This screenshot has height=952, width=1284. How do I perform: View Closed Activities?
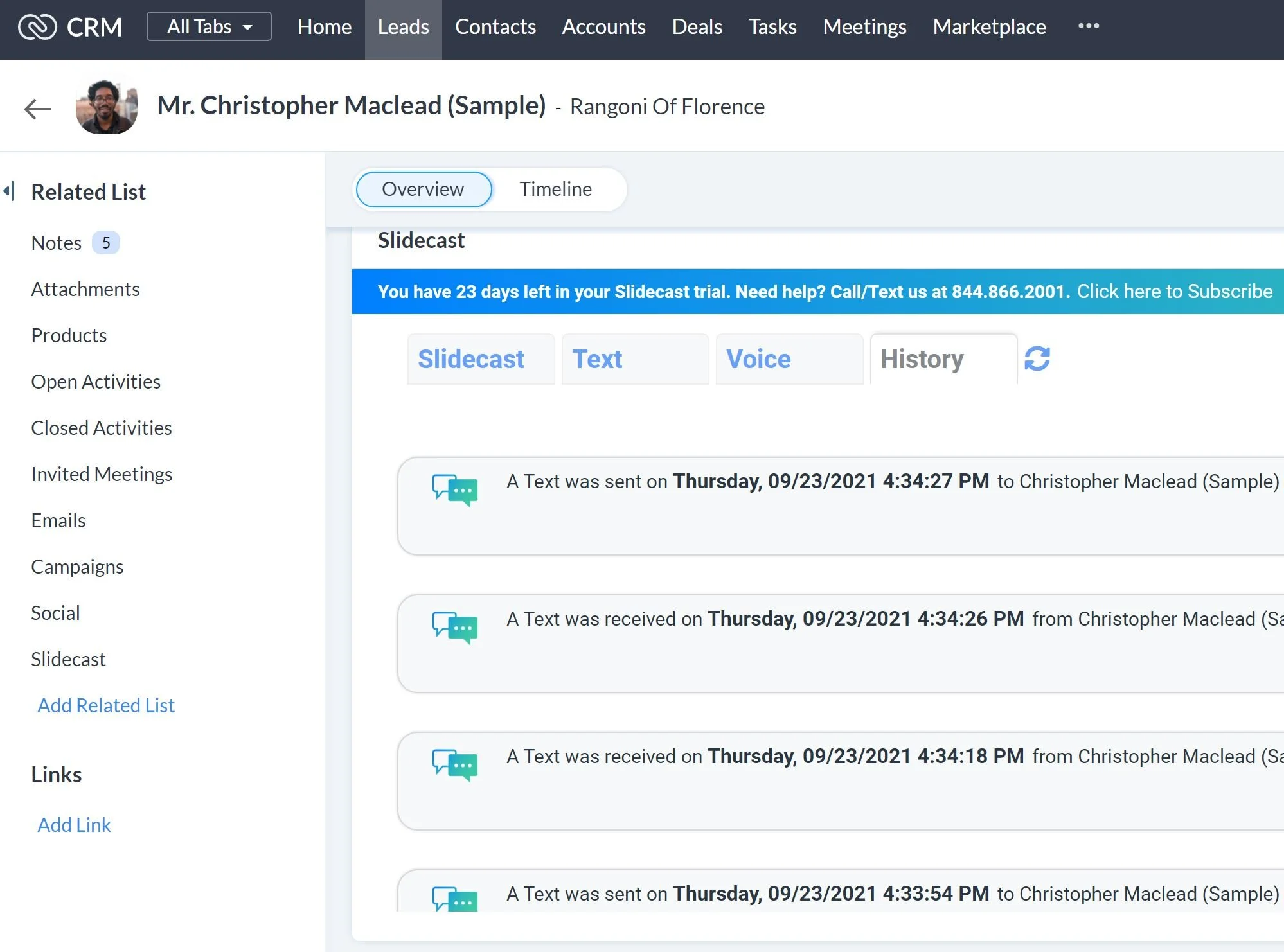(102, 428)
